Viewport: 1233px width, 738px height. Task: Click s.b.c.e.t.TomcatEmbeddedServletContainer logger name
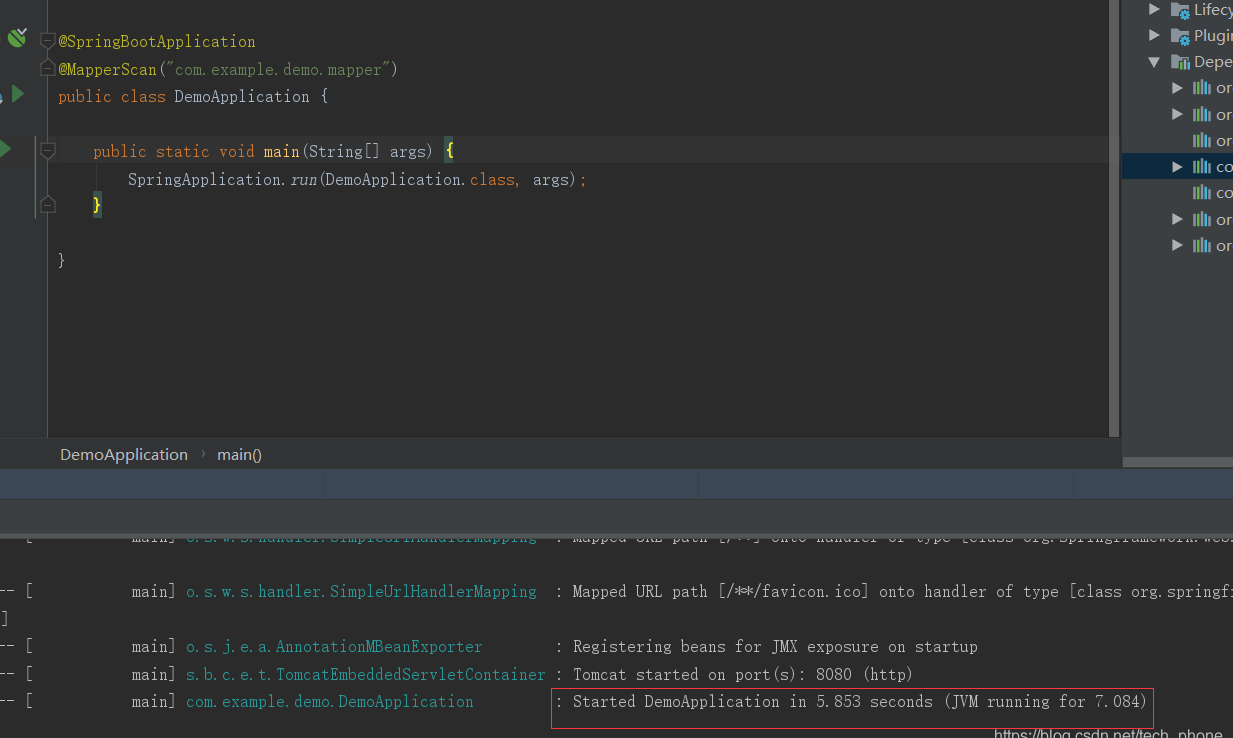[x=366, y=675]
